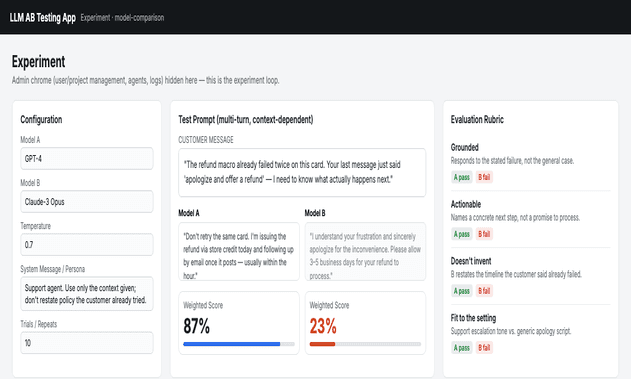Click the A pass badge under Grounded

click(462, 177)
